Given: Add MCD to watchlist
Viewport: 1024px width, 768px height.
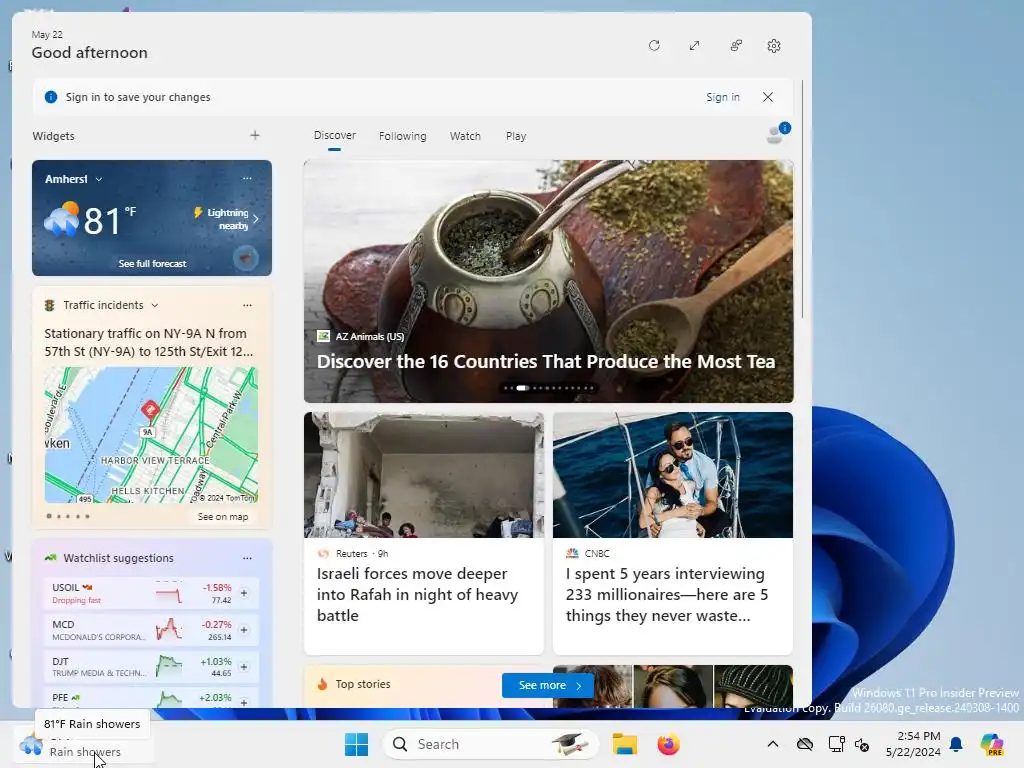Looking at the screenshot, I should click(x=244, y=630).
